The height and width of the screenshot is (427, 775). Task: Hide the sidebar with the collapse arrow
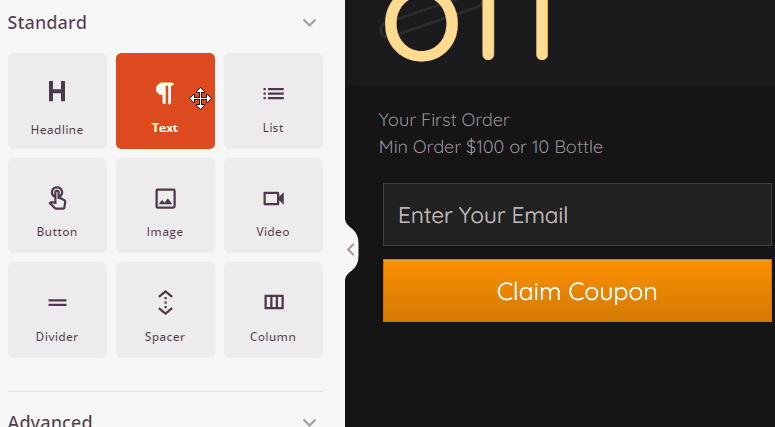point(351,249)
